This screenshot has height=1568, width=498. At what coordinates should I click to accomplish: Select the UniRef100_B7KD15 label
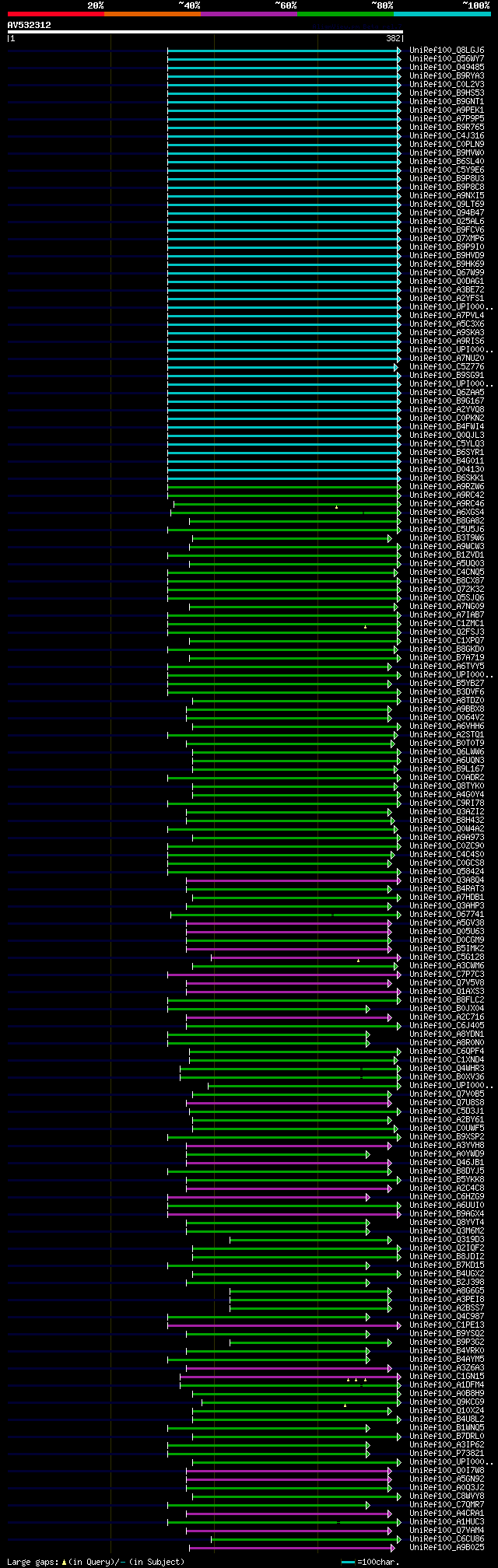[447, 1265]
